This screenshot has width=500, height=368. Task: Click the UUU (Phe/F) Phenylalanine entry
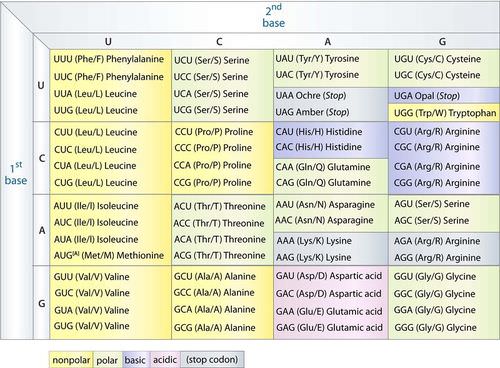(109, 59)
